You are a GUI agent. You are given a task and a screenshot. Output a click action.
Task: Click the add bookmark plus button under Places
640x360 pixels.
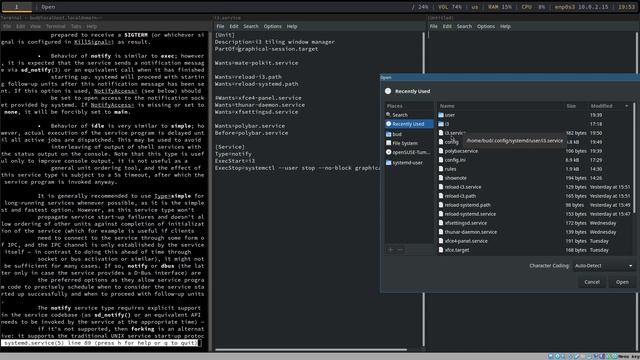click(x=391, y=250)
